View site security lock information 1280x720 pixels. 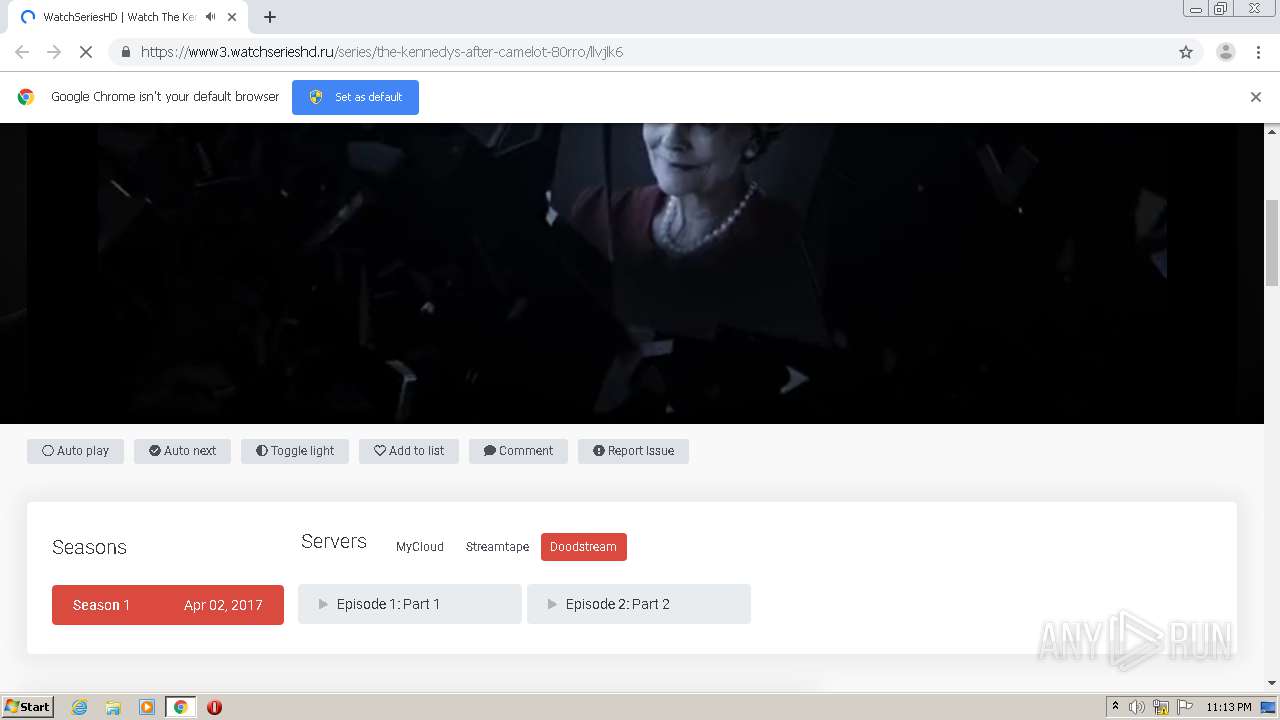pos(126,52)
